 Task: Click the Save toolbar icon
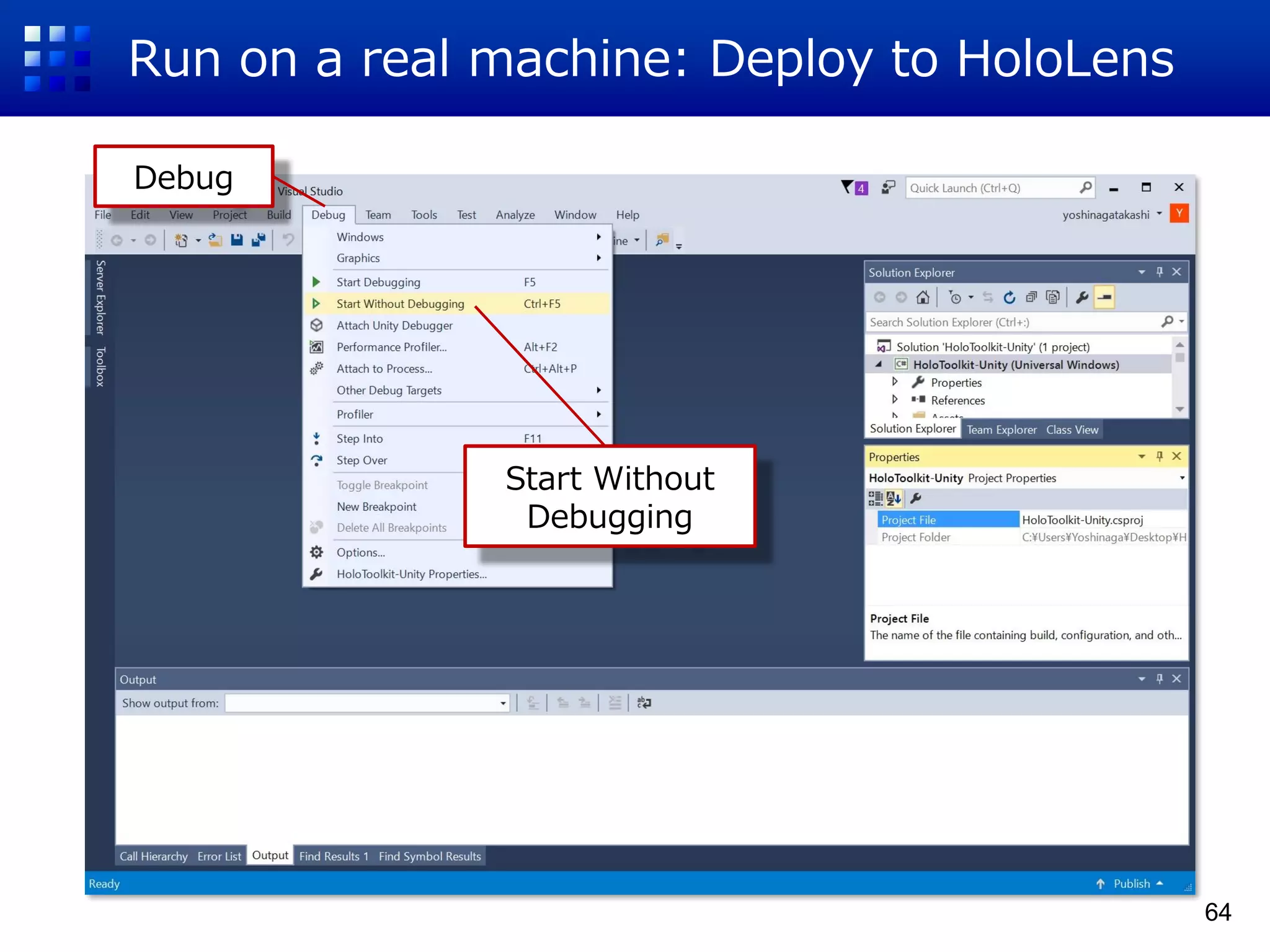pyautogui.click(x=236, y=240)
